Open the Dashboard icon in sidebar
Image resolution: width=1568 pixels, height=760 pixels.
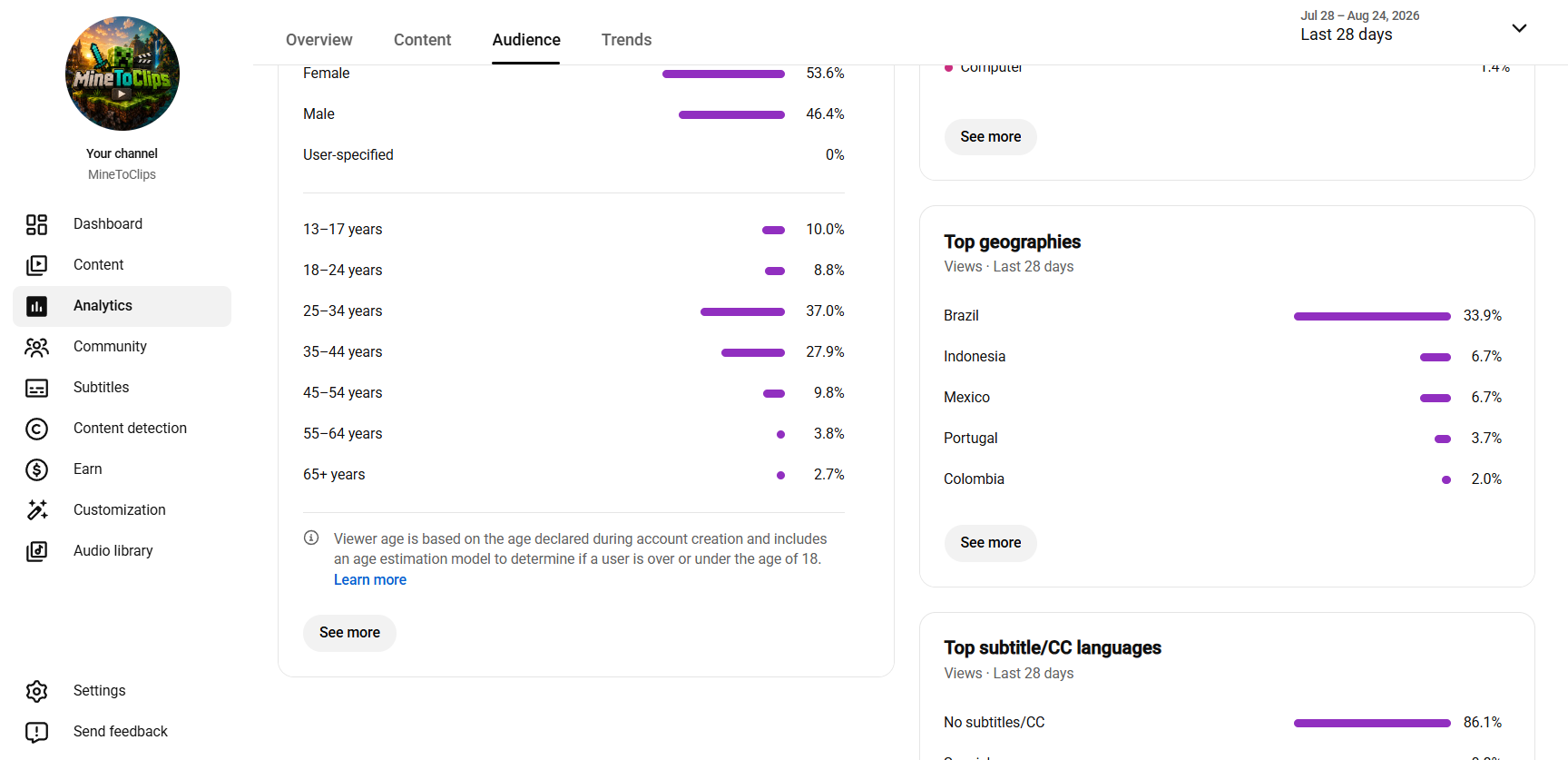tap(36, 224)
